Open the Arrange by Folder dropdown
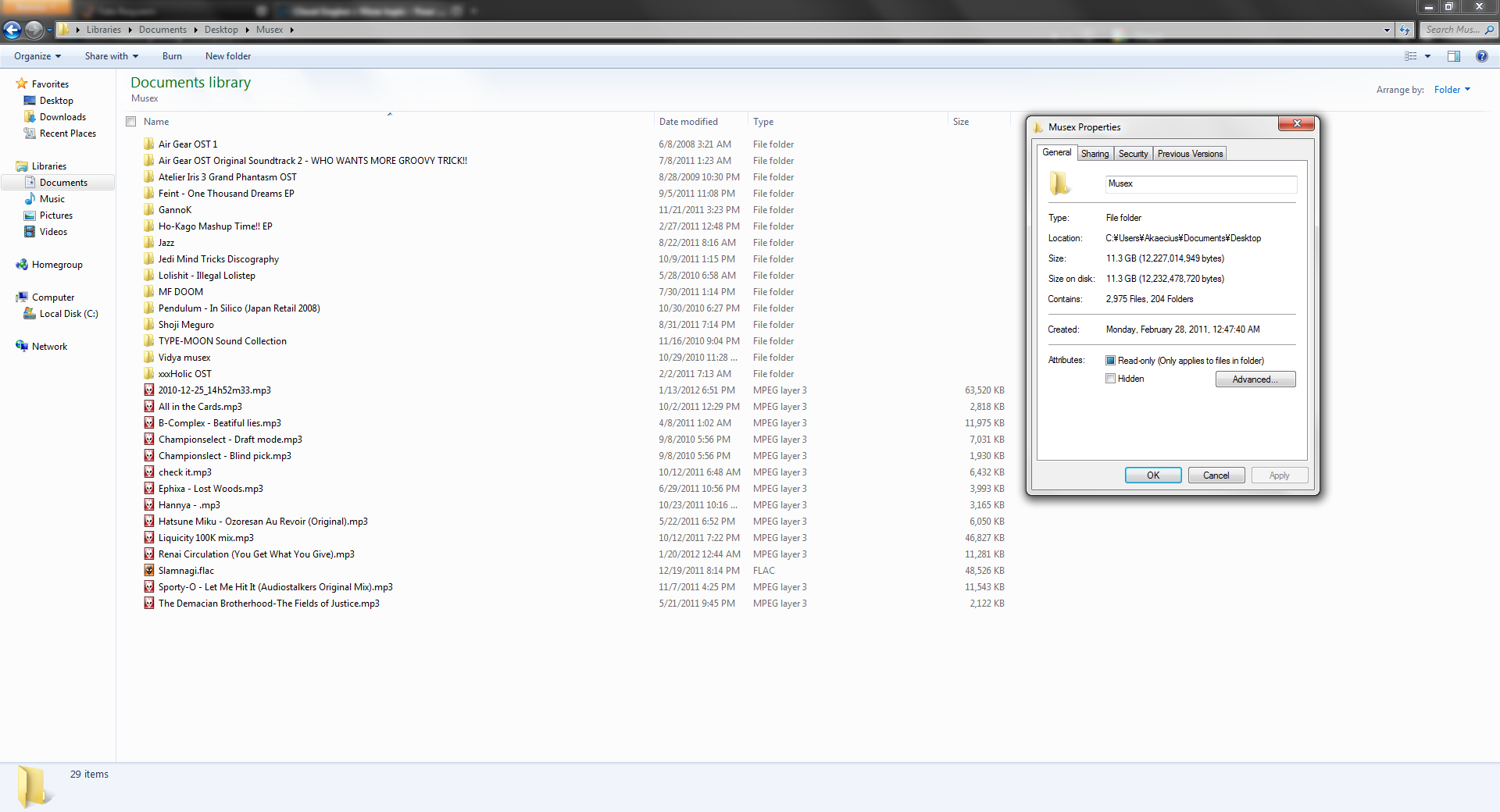The image size is (1500, 812). click(1452, 90)
